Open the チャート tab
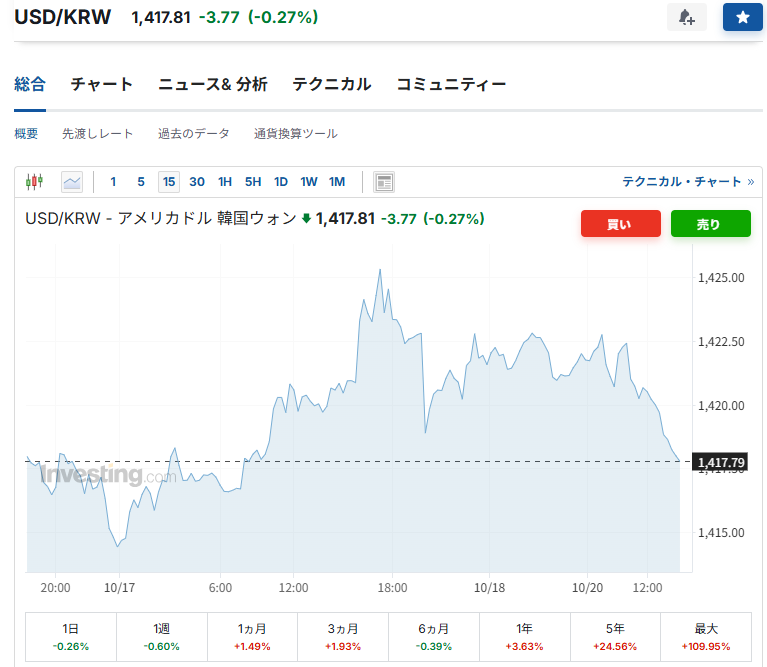 point(101,84)
